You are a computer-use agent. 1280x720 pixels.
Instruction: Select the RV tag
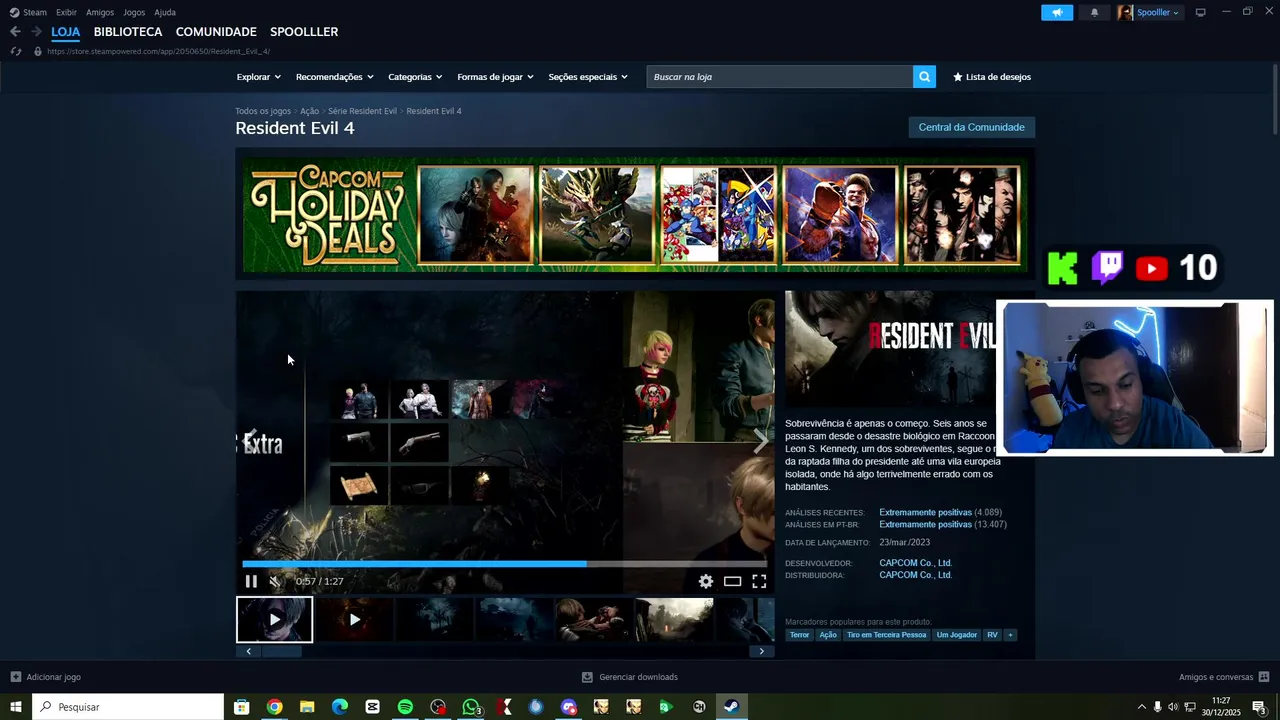tap(992, 635)
